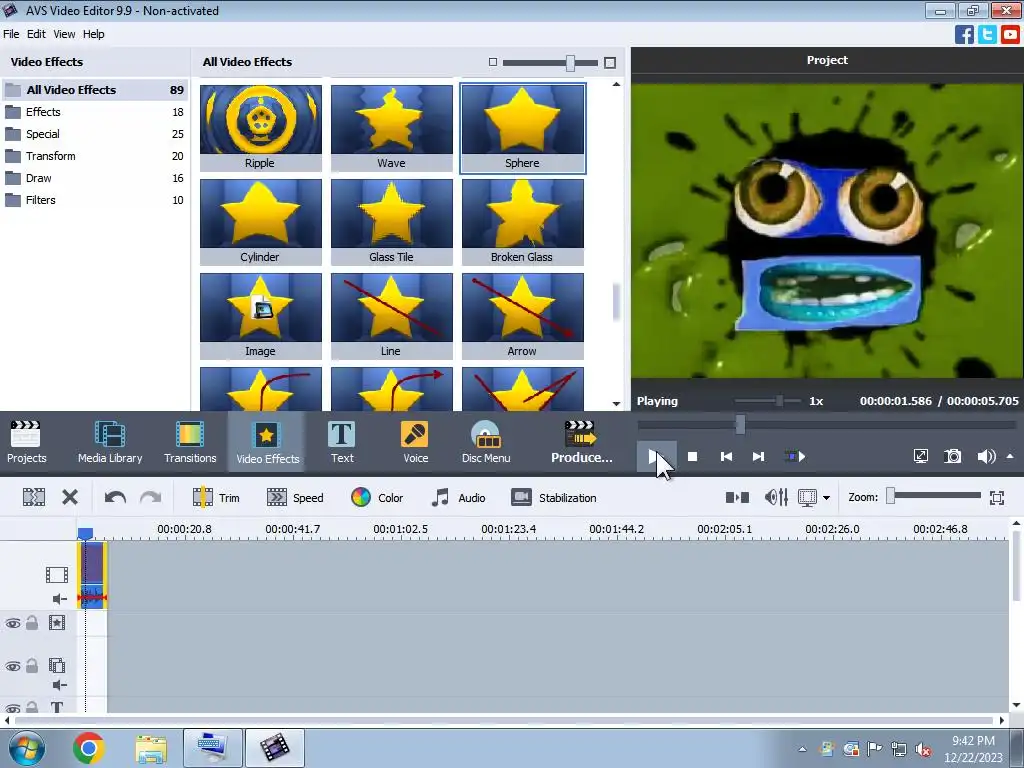Click the Play button in preview
Image resolution: width=1024 pixels, height=768 pixels.
click(x=654, y=456)
